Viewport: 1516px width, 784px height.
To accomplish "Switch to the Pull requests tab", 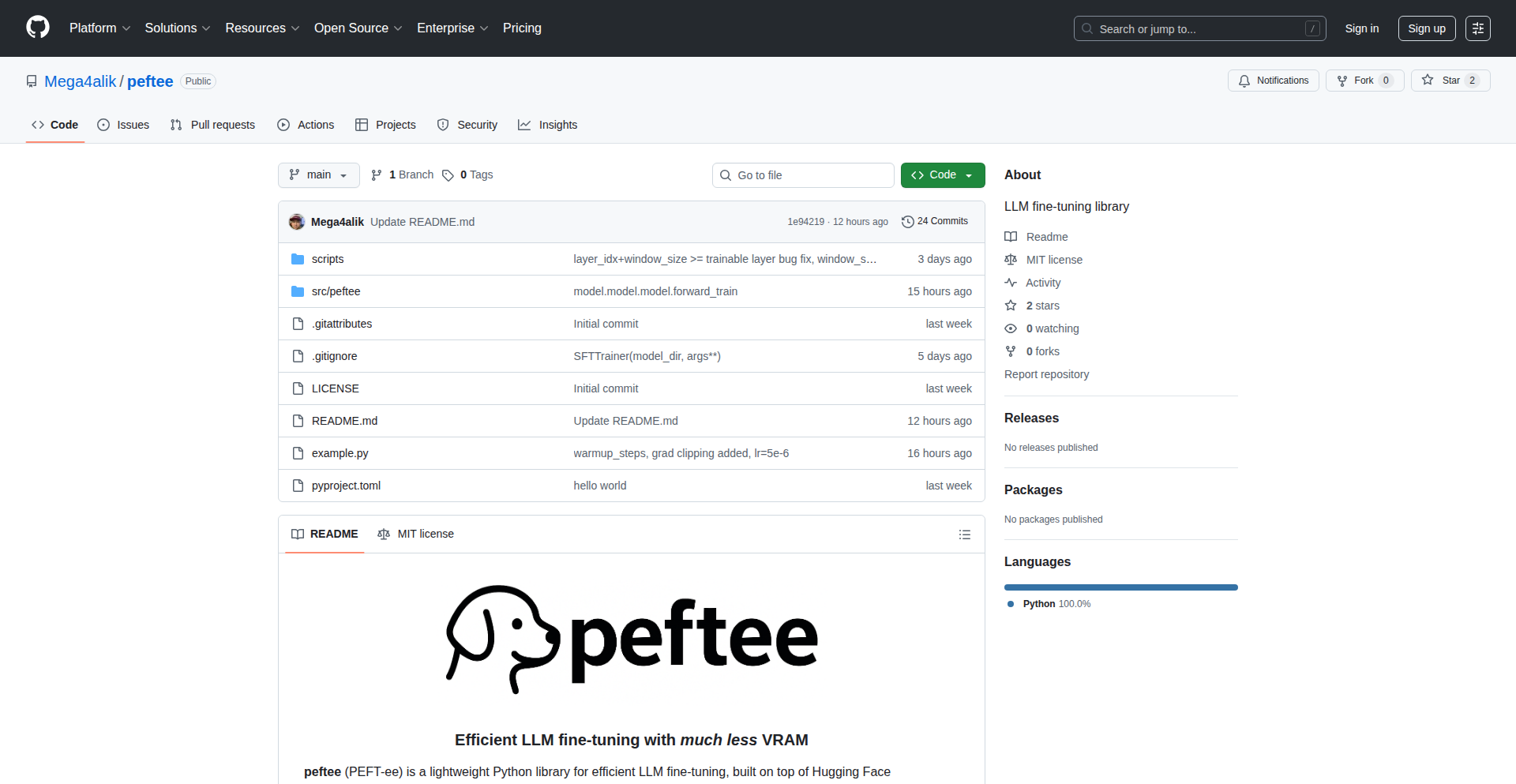I will (212, 125).
